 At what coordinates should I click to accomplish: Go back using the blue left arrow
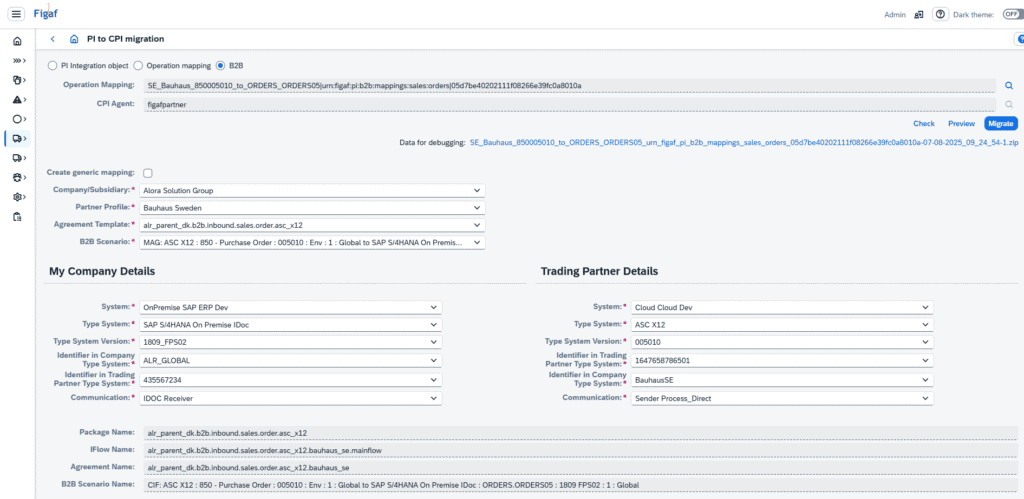coord(52,39)
